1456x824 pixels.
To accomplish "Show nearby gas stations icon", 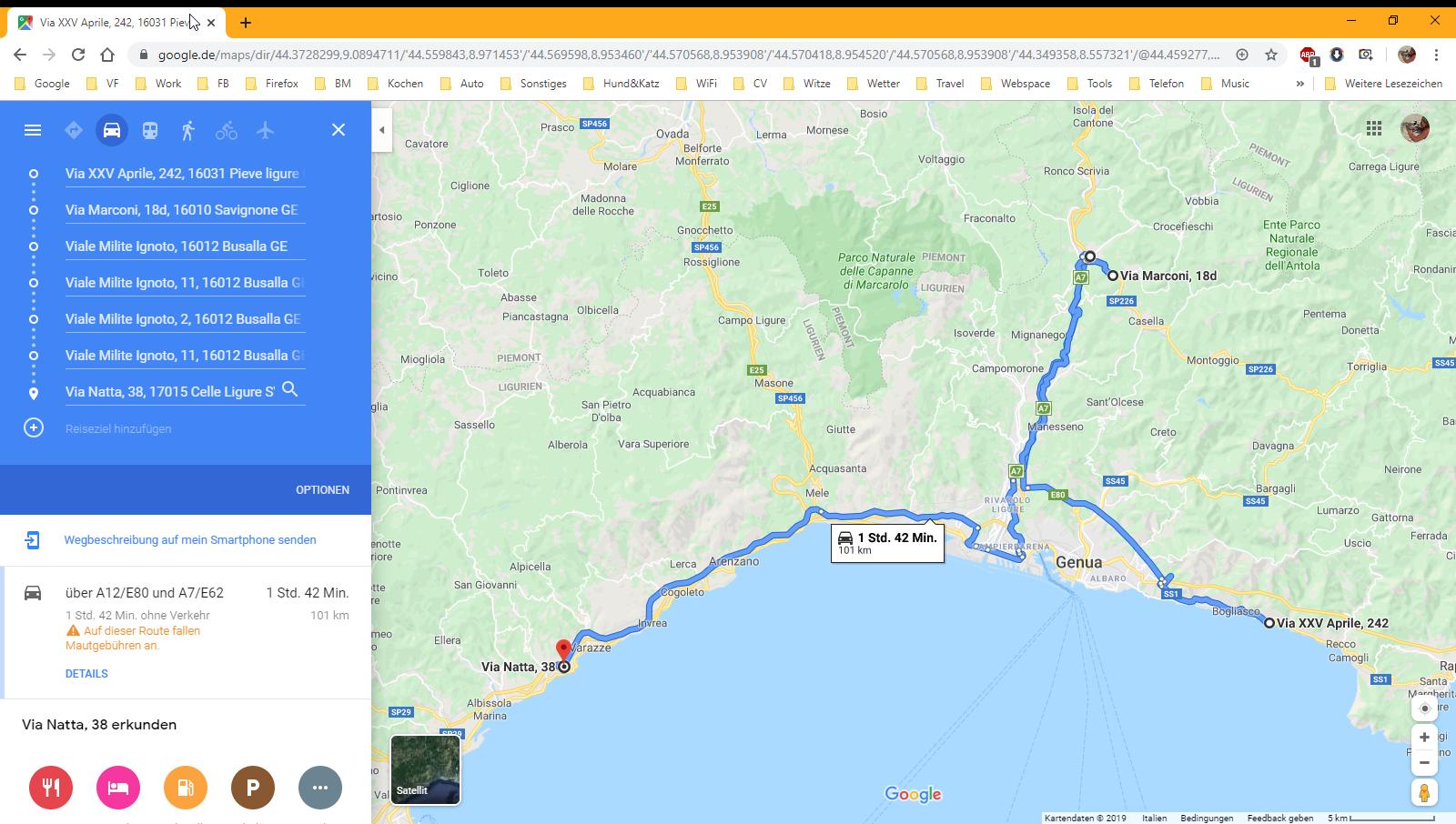I will [186, 788].
